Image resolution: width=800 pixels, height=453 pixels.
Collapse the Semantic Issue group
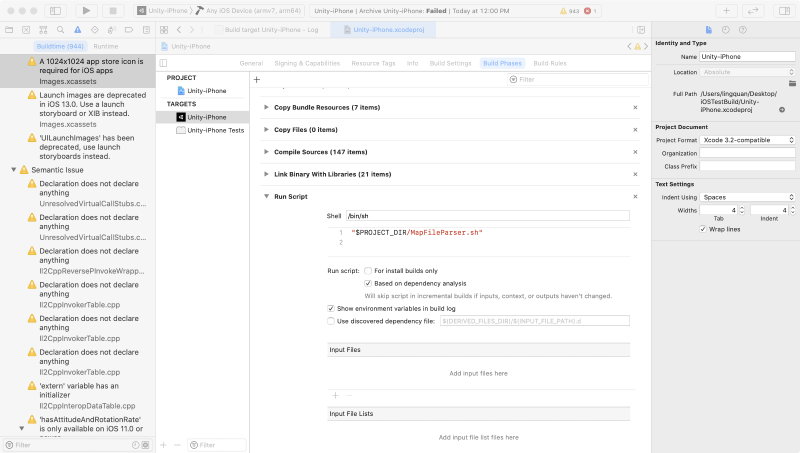pyautogui.click(x=14, y=170)
